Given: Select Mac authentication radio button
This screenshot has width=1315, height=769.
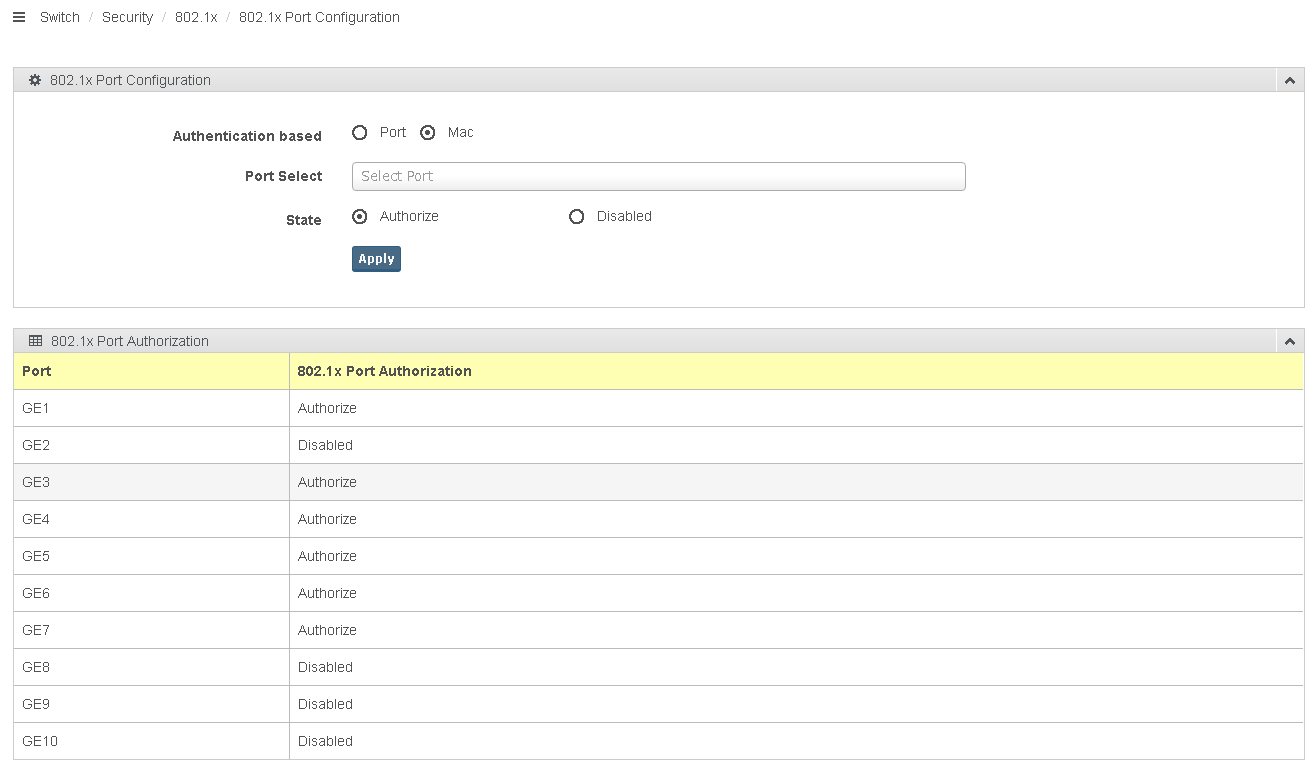Looking at the screenshot, I should tap(428, 132).
